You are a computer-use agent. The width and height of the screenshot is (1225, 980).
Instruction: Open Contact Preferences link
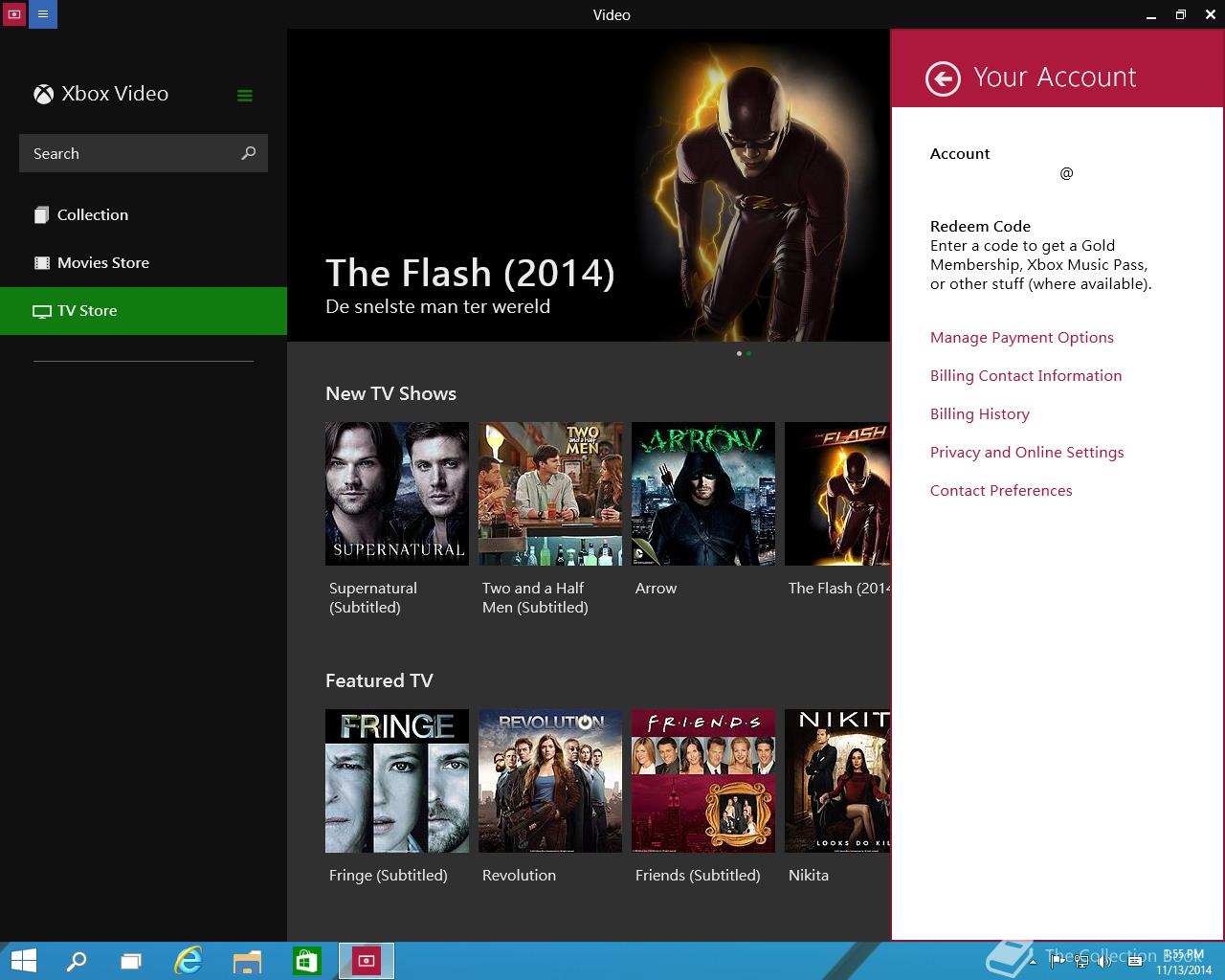click(x=1001, y=490)
